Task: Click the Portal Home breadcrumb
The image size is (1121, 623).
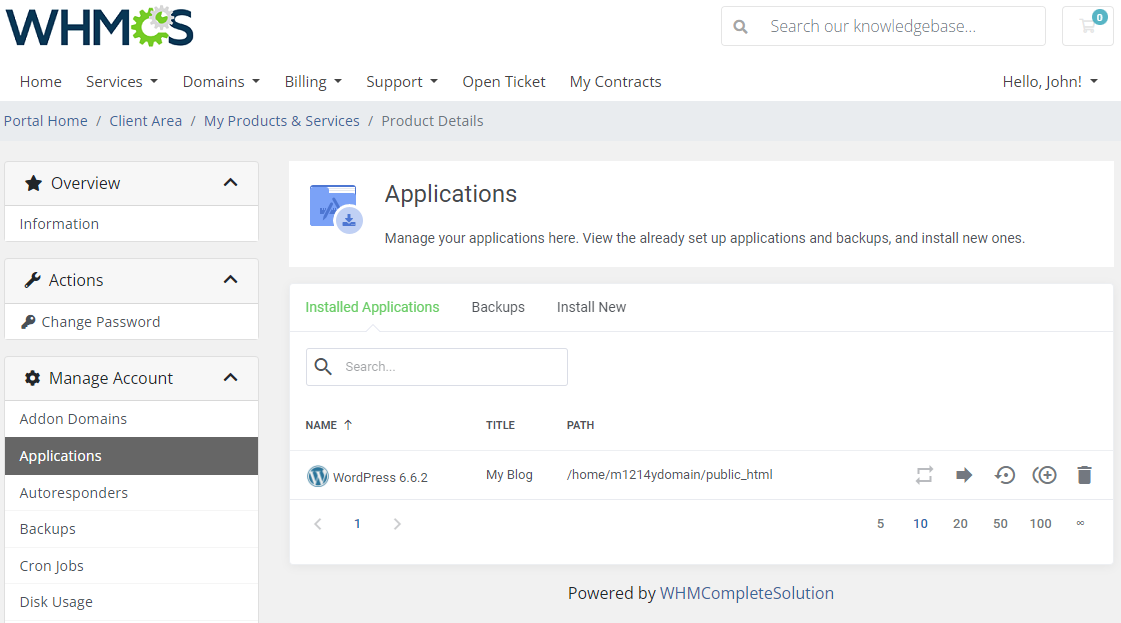Action: pyautogui.click(x=46, y=121)
